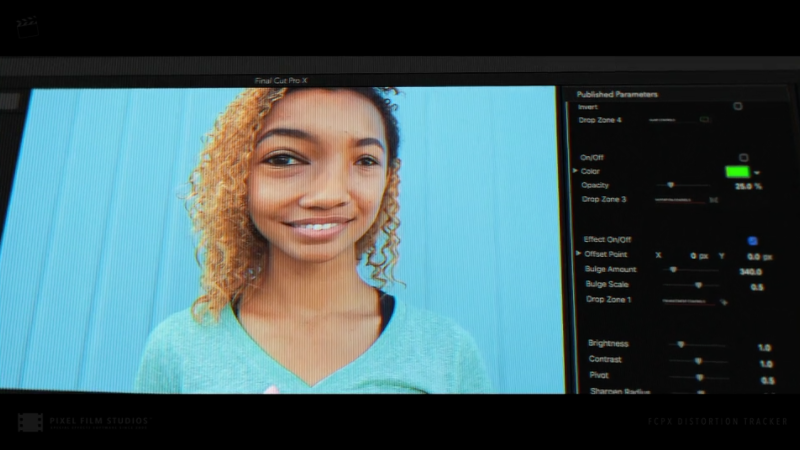800x450 pixels.
Task: Expand the Offset Point disclosure triangle
Action: tap(578, 253)
